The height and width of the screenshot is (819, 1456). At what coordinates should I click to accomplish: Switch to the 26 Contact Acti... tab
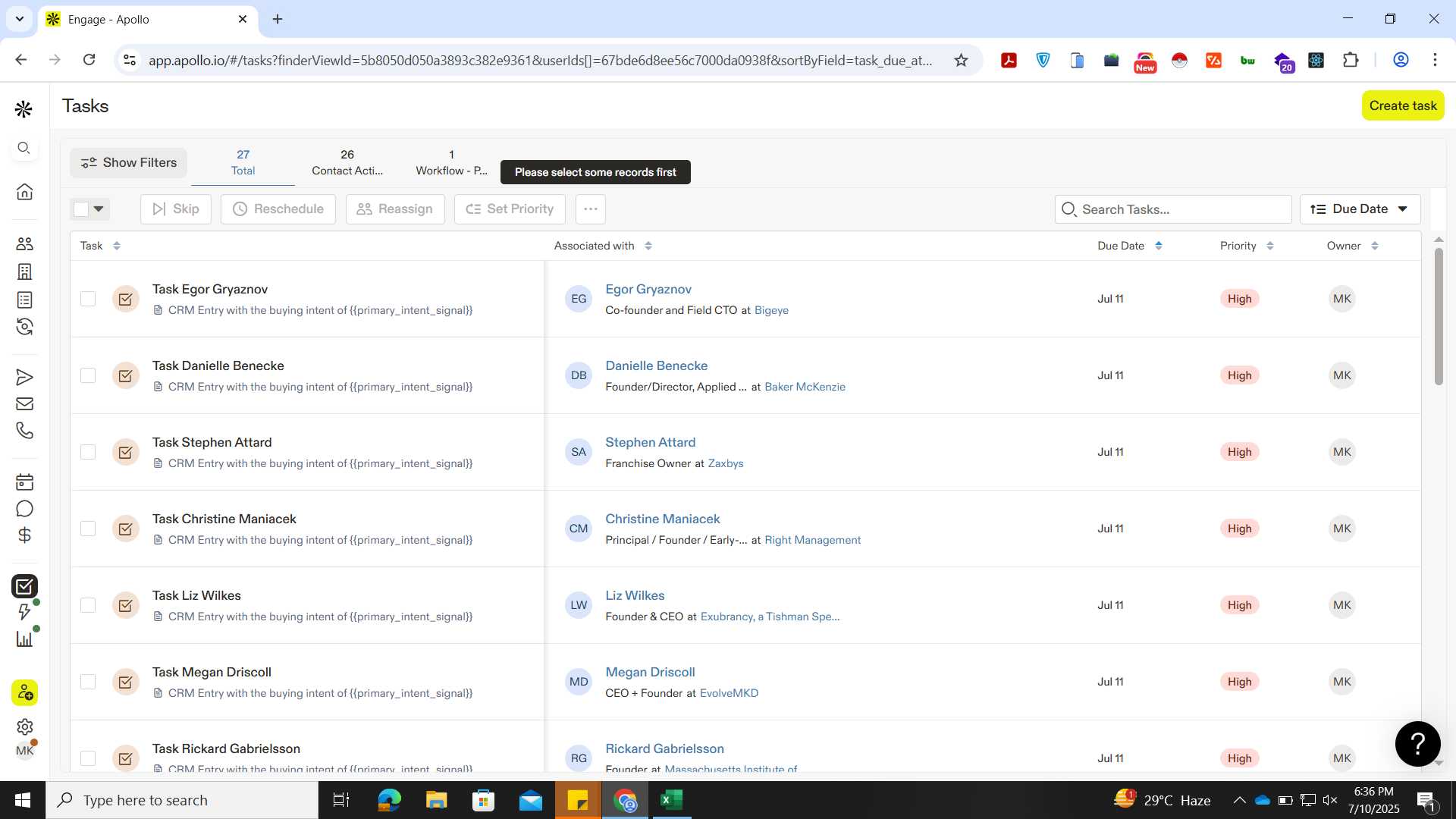tap(347, 162)
